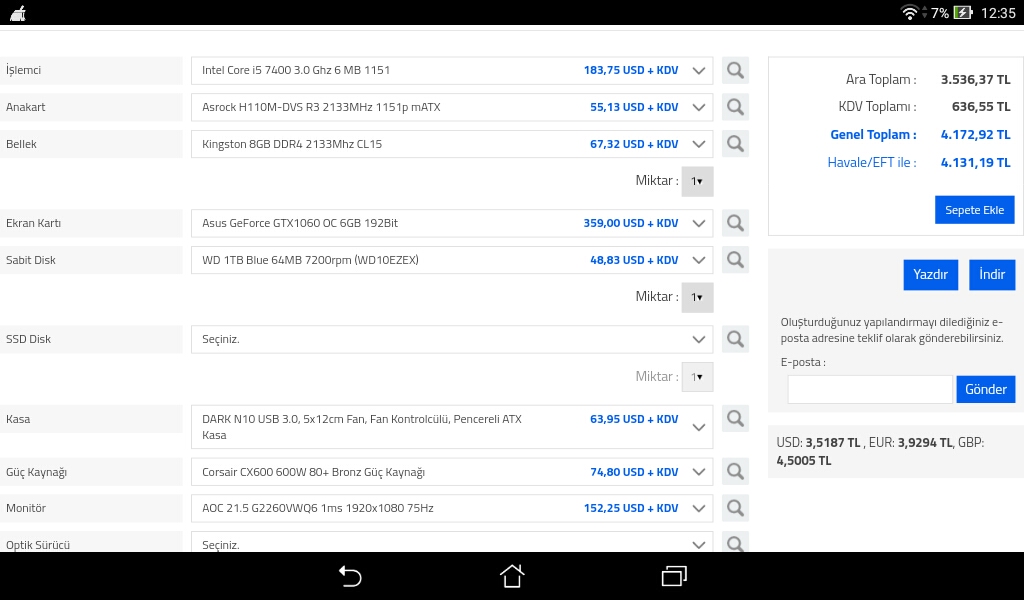Tap the İşlemci category label
The image size is (1024, 600).
(24, 71)
